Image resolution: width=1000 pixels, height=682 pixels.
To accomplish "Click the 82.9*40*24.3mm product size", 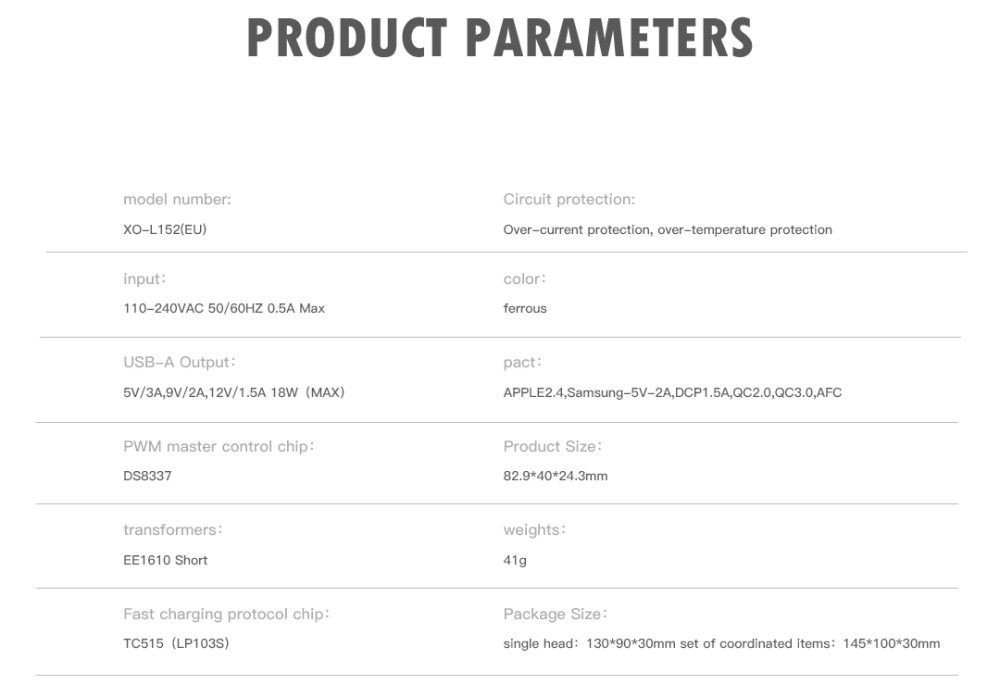I will tap(555, 476).
